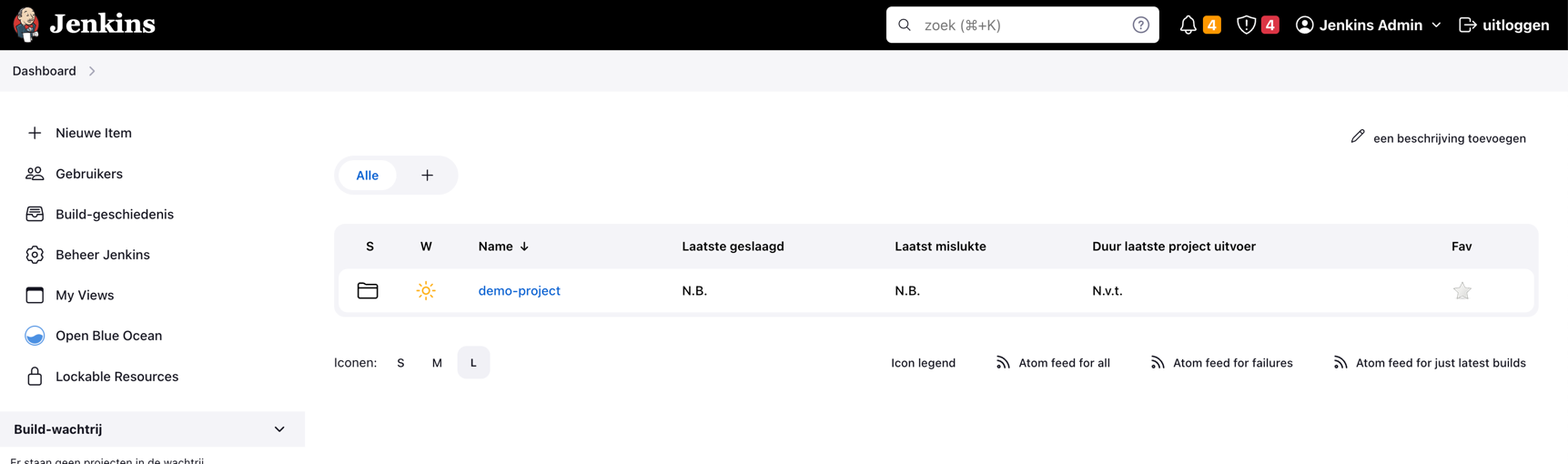Open Nieuwe Item in sidebar
Image resolution: width=1568 pixels, height=464 pixels.
94,133
